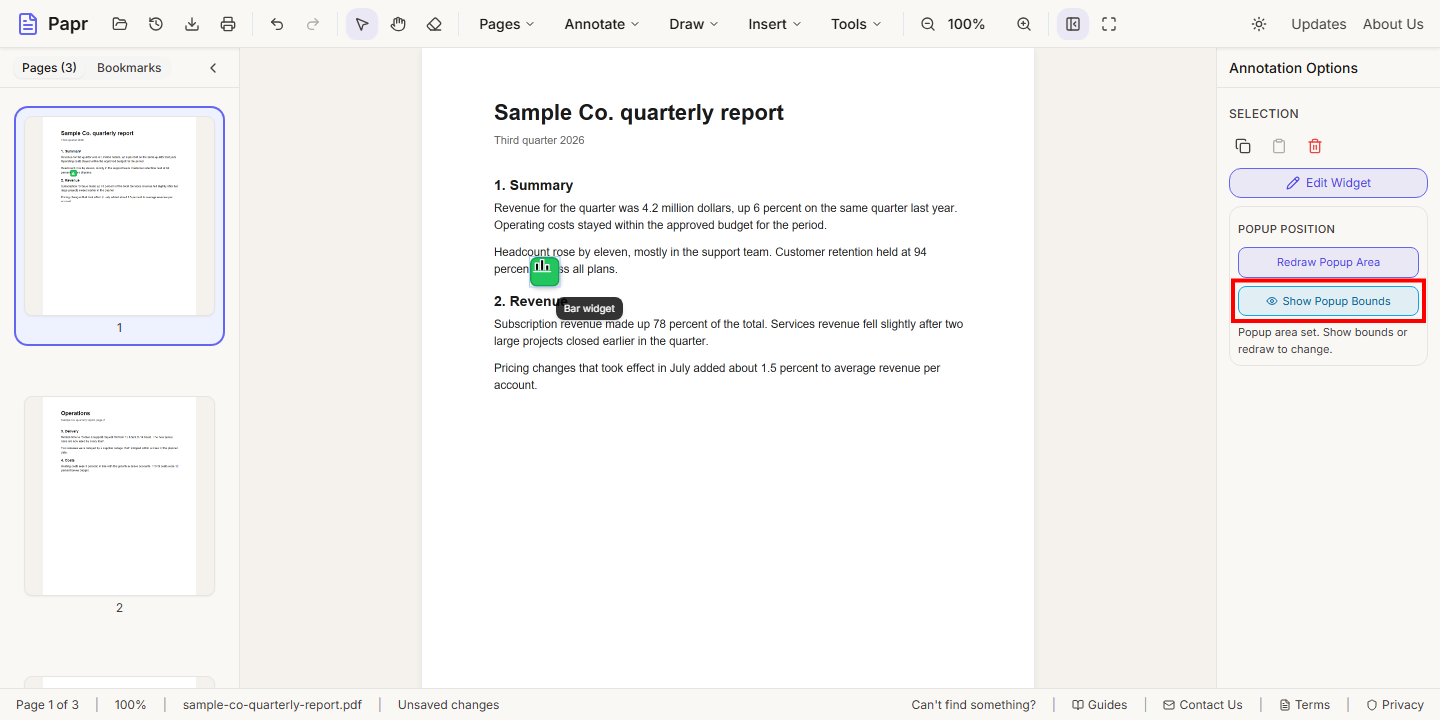Click Redraw Popup Area
Image resolution: width=1440 pixels, height=720 pixels.
click(x=1328, y=262)
